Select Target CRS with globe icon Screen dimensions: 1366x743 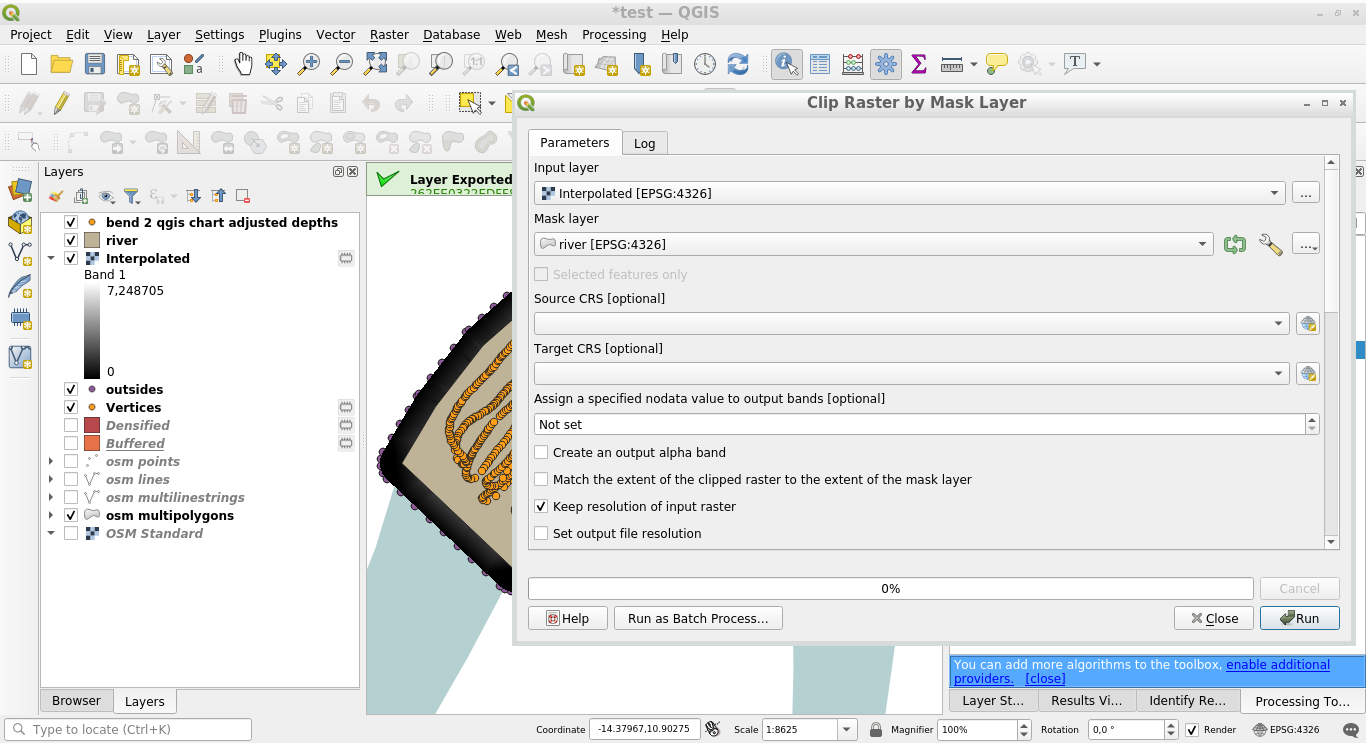(x=1307, y=373)
